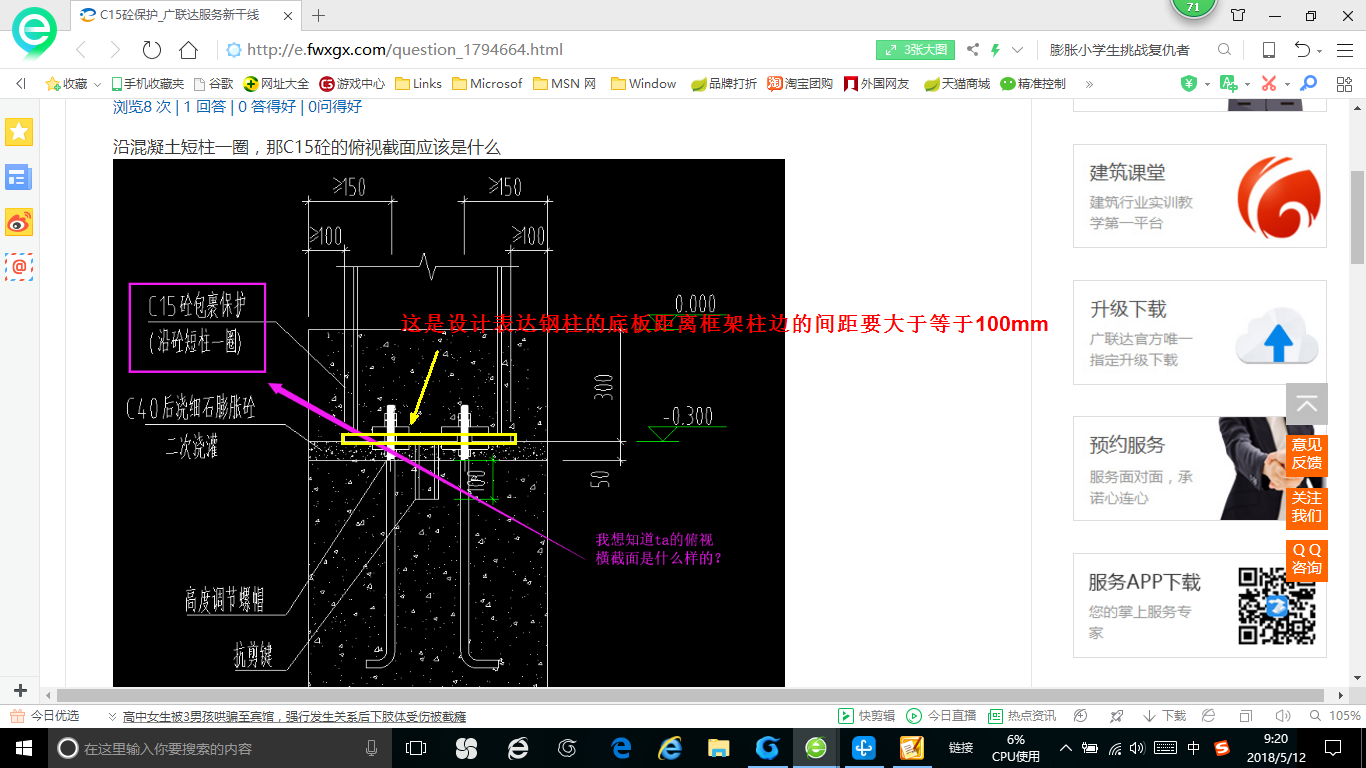The width and height of the screenshot is (1366, 768).
Task: Click the browser forward arrow
Action: pos(115,50)
